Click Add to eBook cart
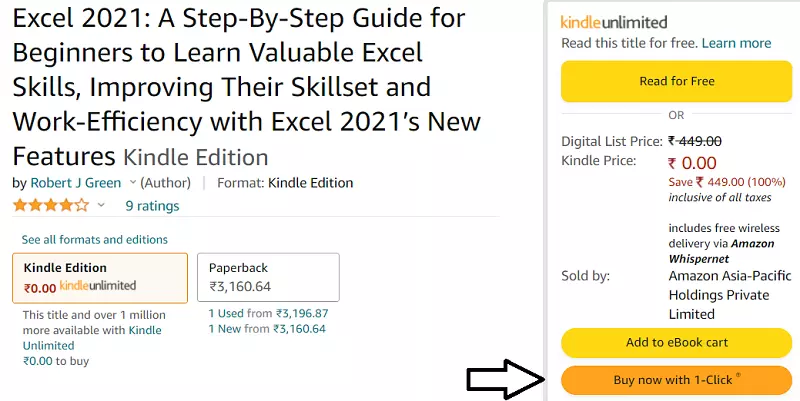The image size is (800, 401). click(677, 342)
